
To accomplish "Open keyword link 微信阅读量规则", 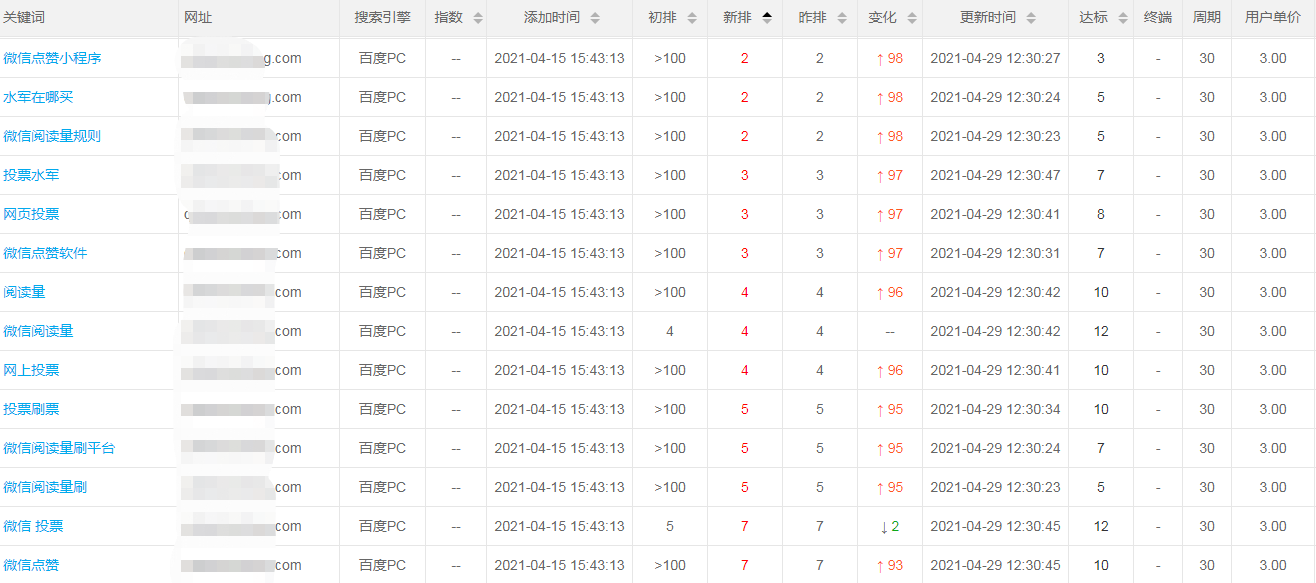I will [x=52, y=136].
